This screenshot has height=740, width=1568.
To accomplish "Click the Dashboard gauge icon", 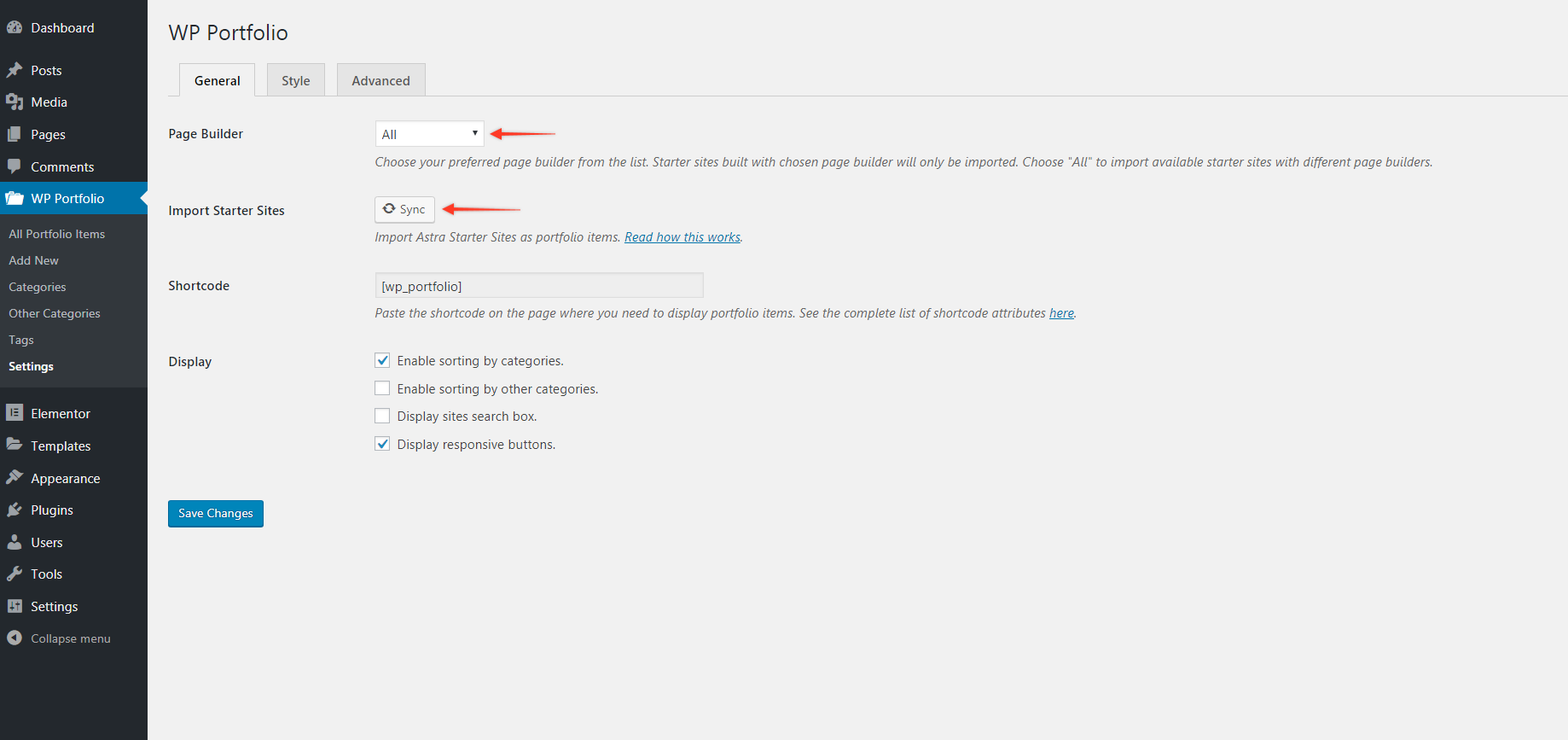I will click(x=15, y=27).
